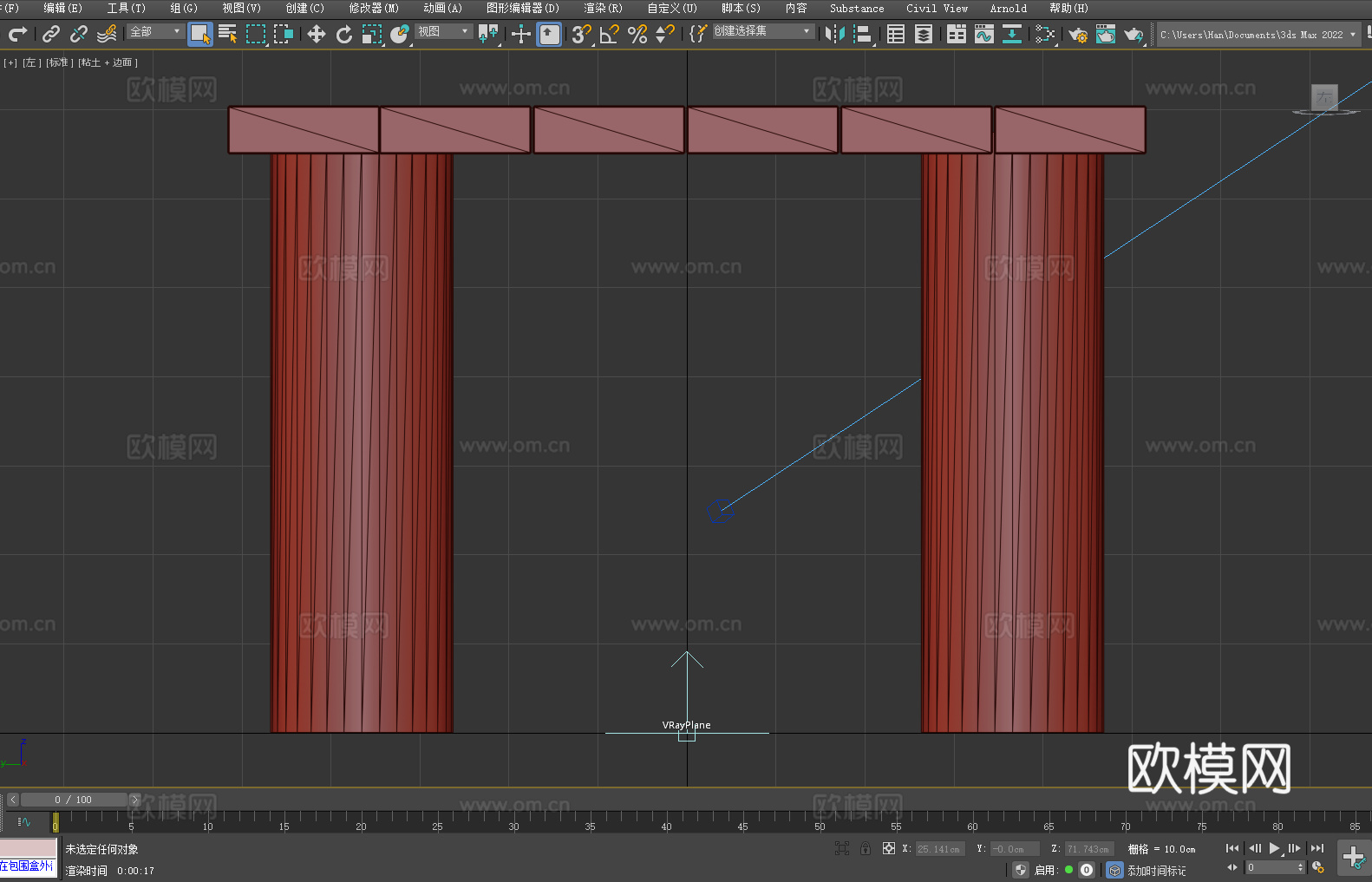The width and height of the screenshot is (1372, 882).
Task: Toggle the Scene Explorer
Action: click(896, 34)
